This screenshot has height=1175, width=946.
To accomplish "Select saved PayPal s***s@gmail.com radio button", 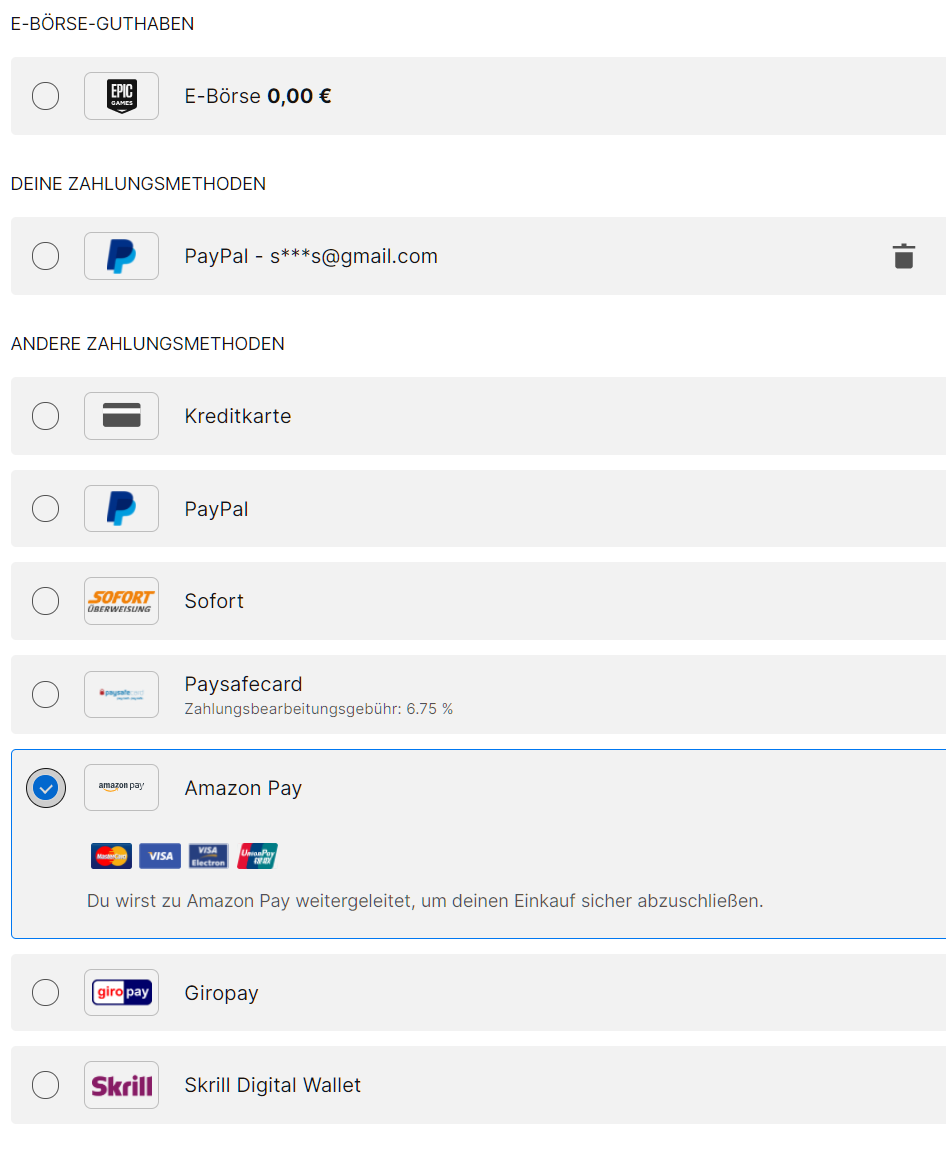I will [46, 256].
